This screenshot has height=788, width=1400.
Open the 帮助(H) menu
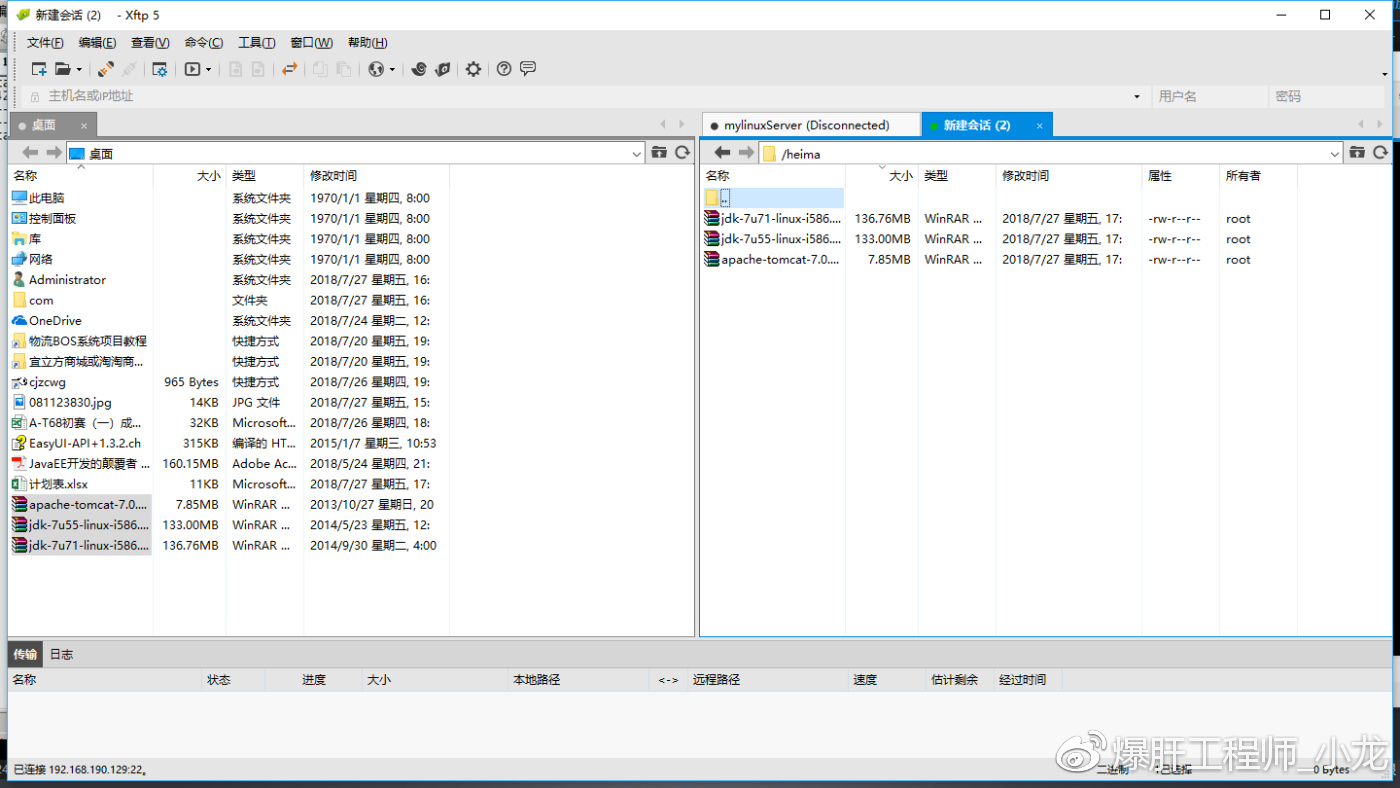pos(367,43)
